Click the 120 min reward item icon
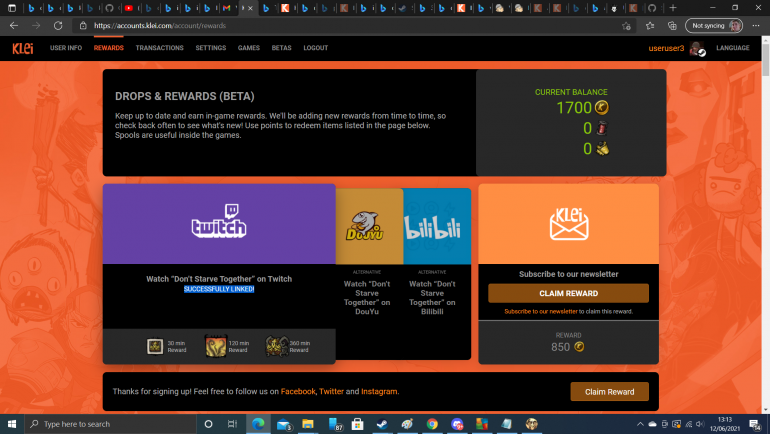 coord(215,347)
